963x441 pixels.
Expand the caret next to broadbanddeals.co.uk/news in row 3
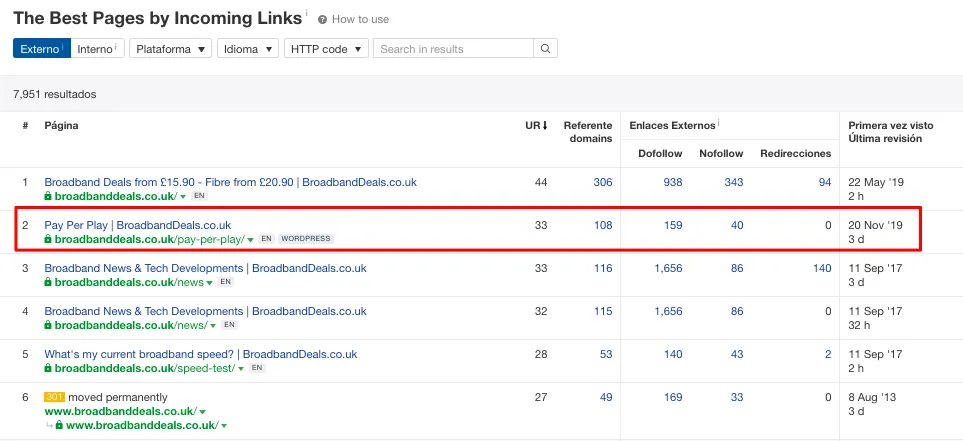pyautogui.click(x=210, y=283)
